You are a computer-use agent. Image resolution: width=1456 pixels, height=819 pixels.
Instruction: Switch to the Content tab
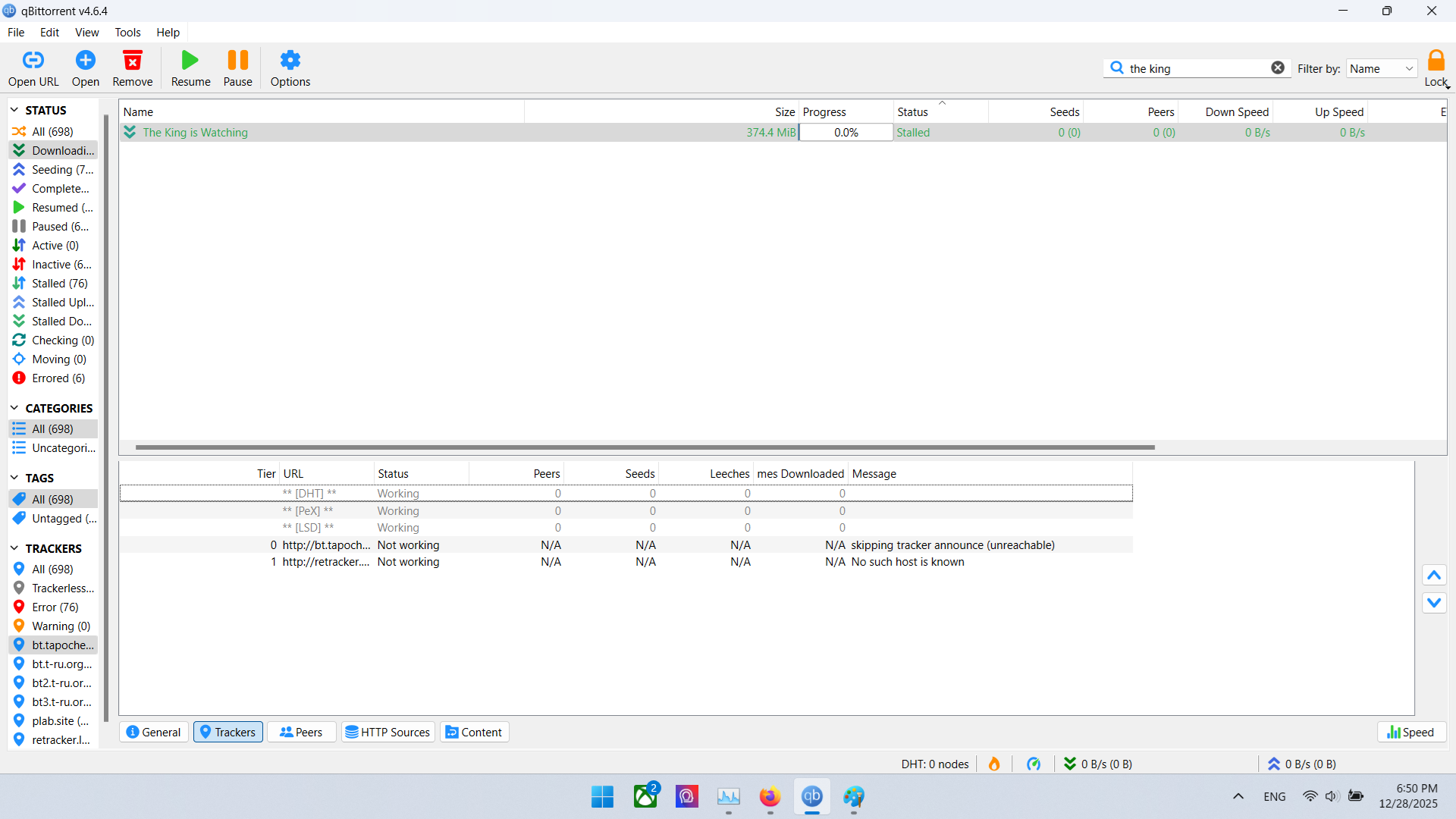[x=474, y=732]
